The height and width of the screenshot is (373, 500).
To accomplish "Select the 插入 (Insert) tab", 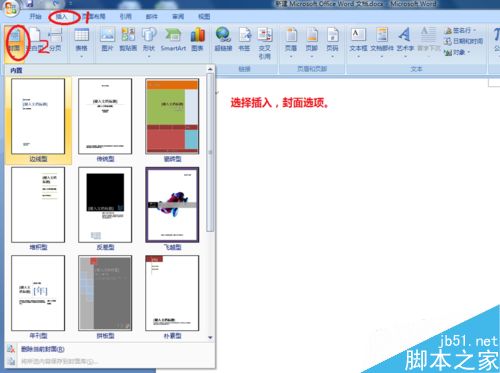I will coord(62,16).
